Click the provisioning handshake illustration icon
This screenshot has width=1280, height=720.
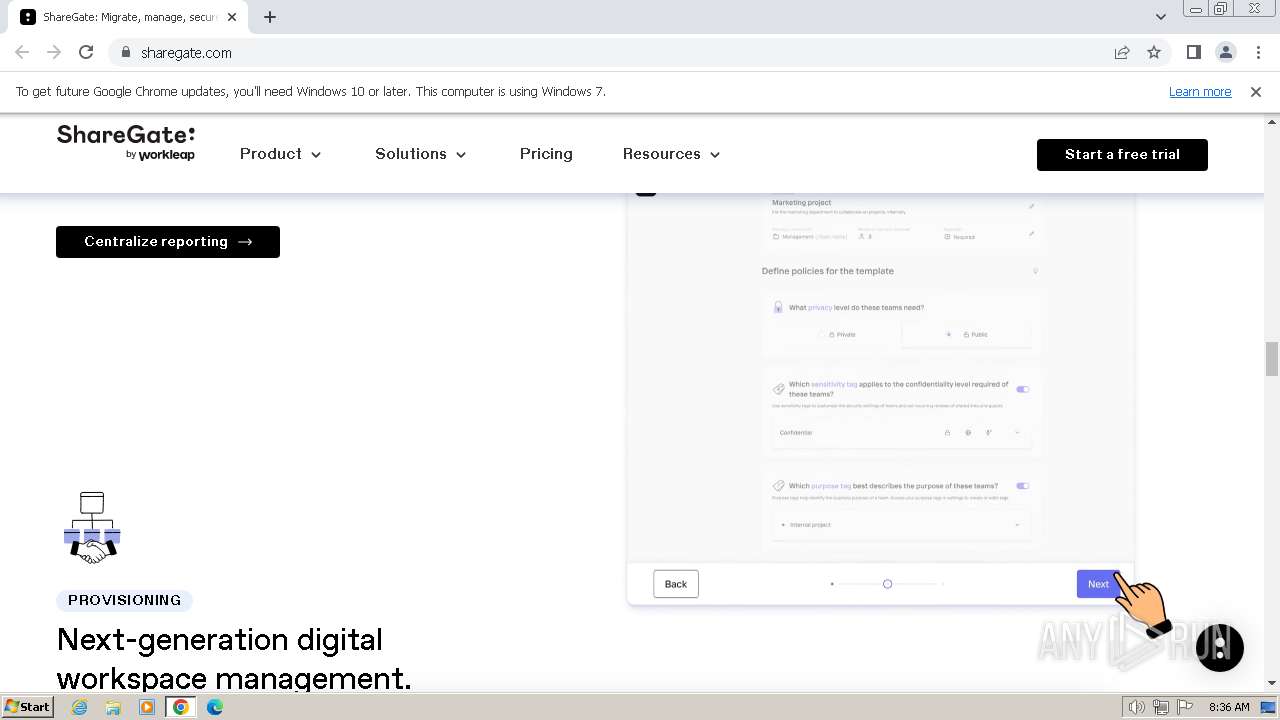(92, 528)
